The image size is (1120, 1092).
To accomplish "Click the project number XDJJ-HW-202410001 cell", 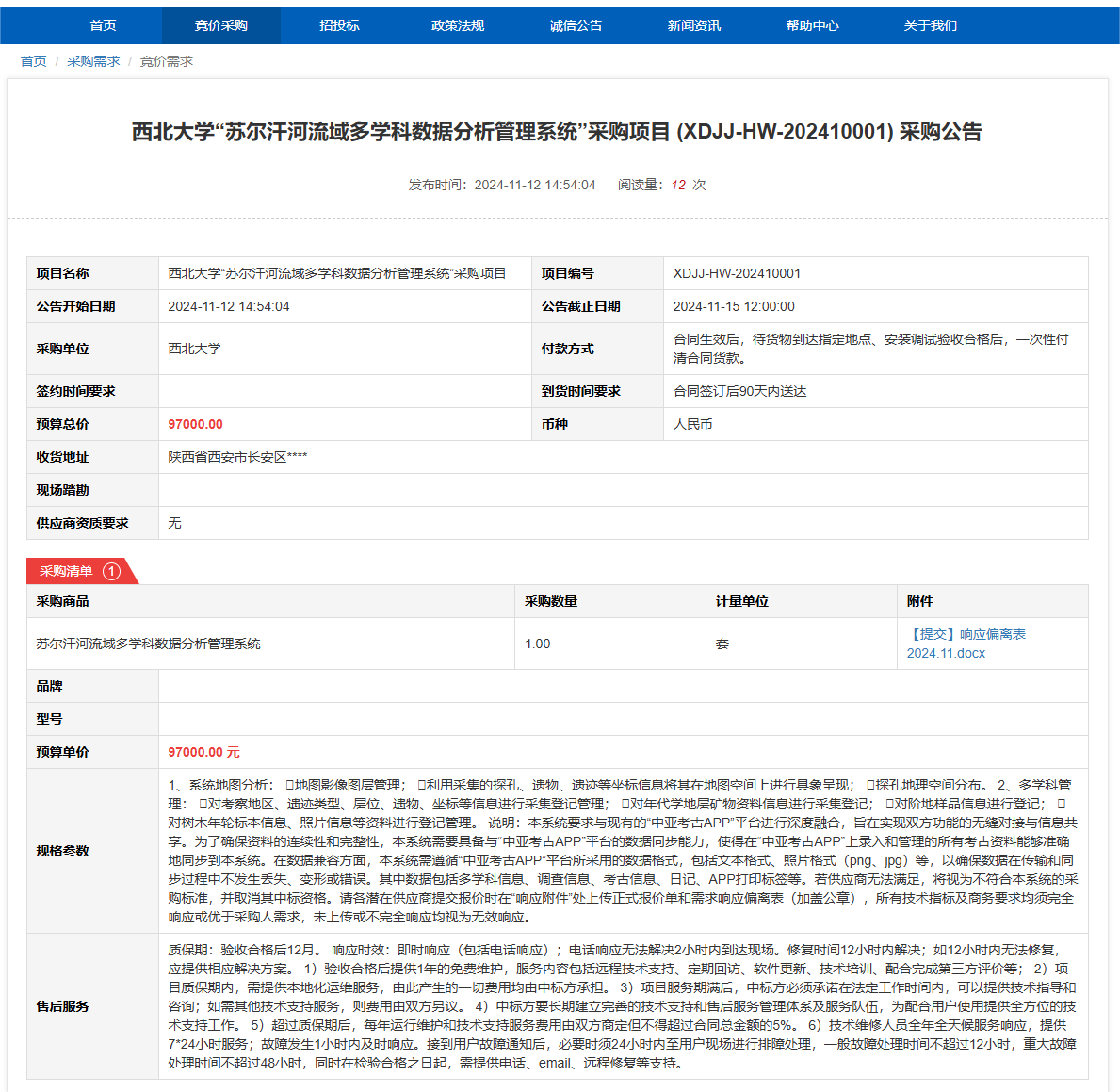I will point(737,273).
